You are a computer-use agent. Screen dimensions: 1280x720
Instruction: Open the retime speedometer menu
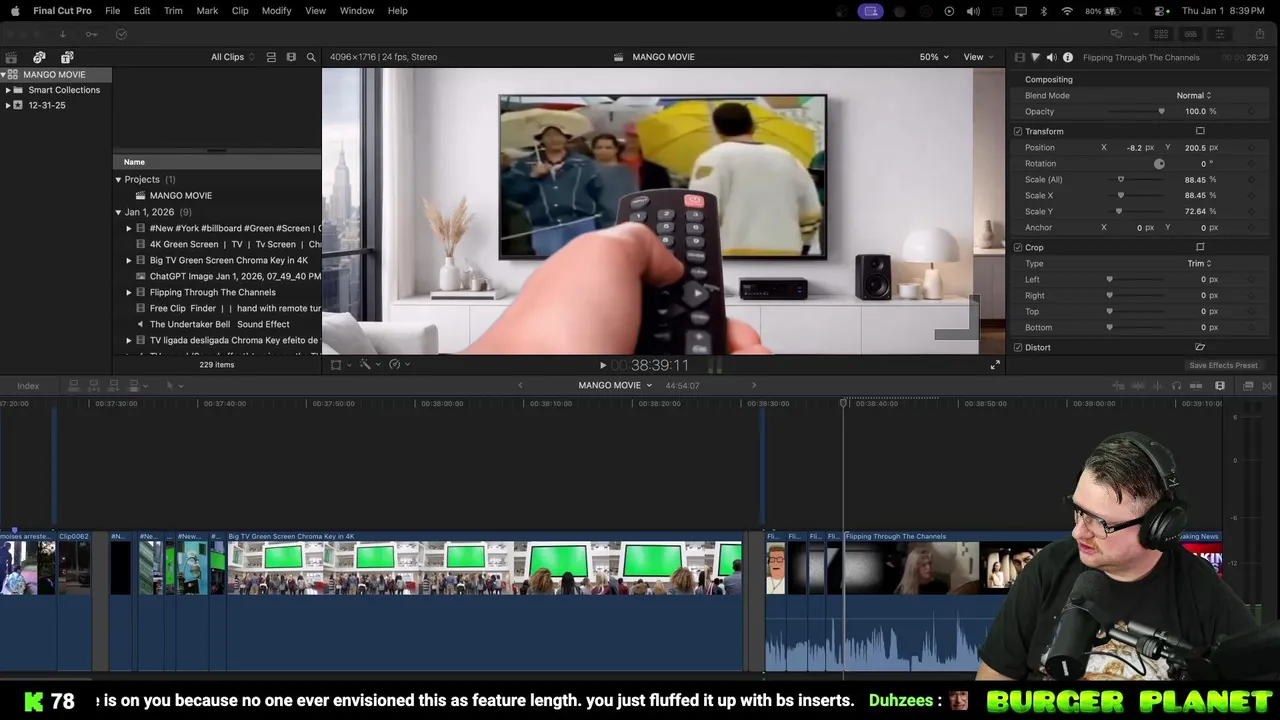click(397, 365)
